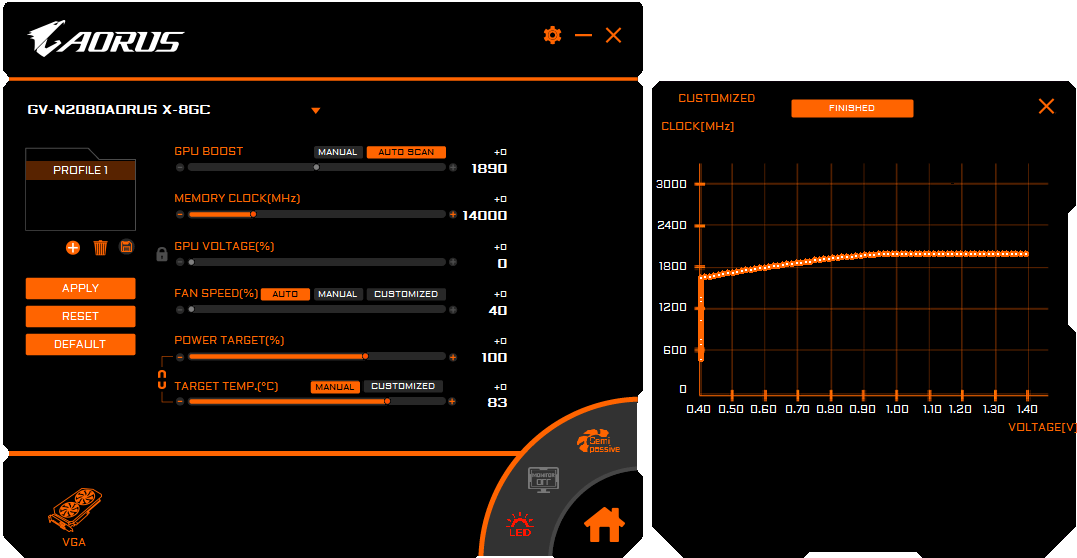The image size is (1077, 558).
Task: Click the GPU Voltage slider handle
Action: tap(191, 262)
